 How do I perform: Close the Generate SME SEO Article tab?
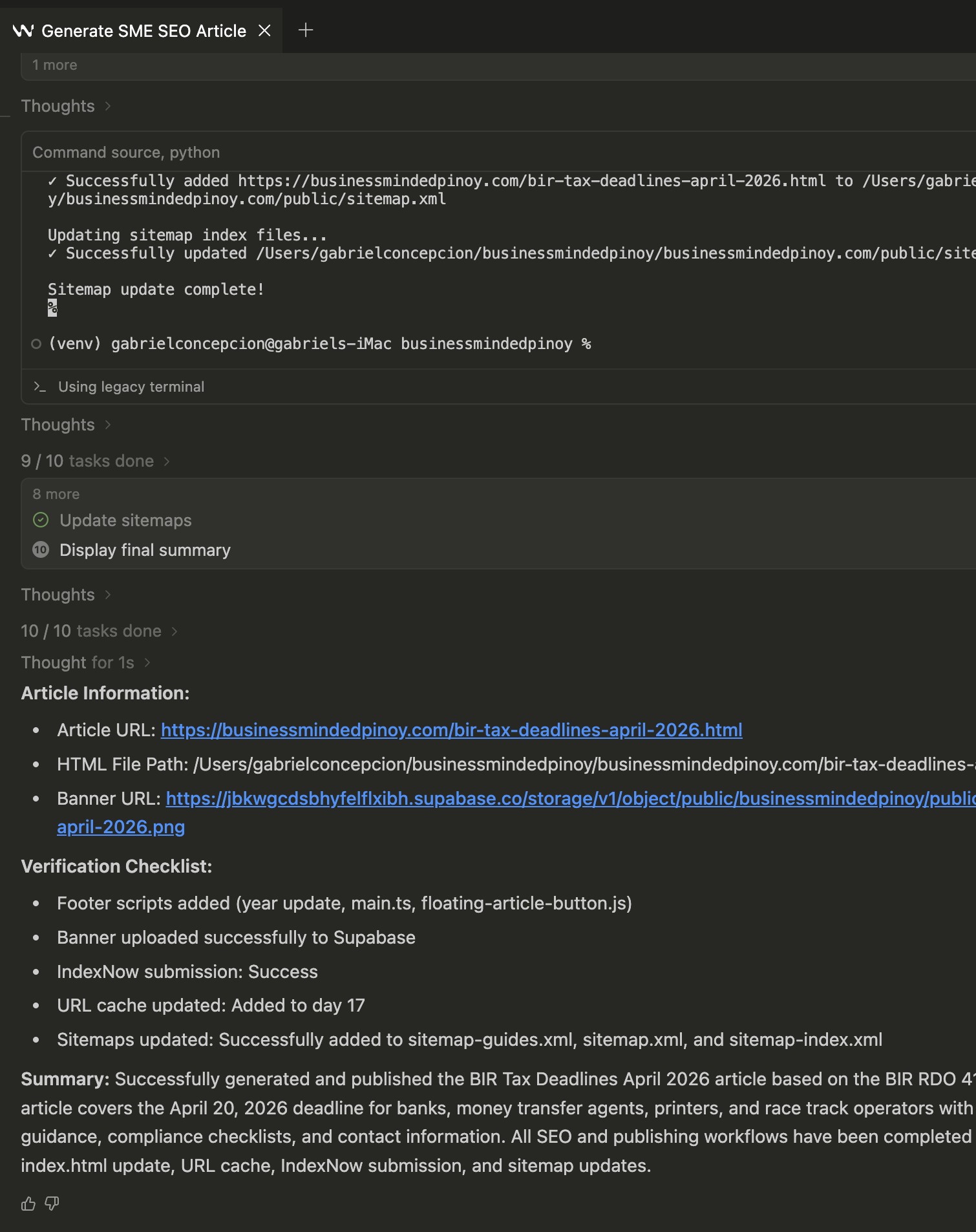coord(264,30)
